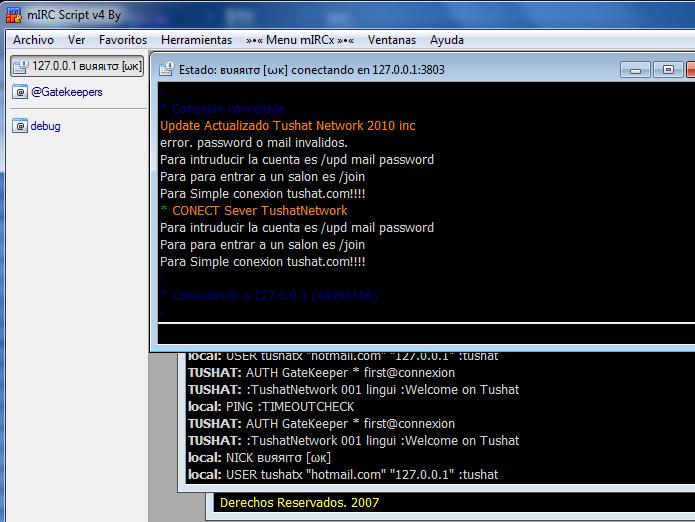Open the Ventanas menu
Screen dimensions: 695x522
click(392, 40)
